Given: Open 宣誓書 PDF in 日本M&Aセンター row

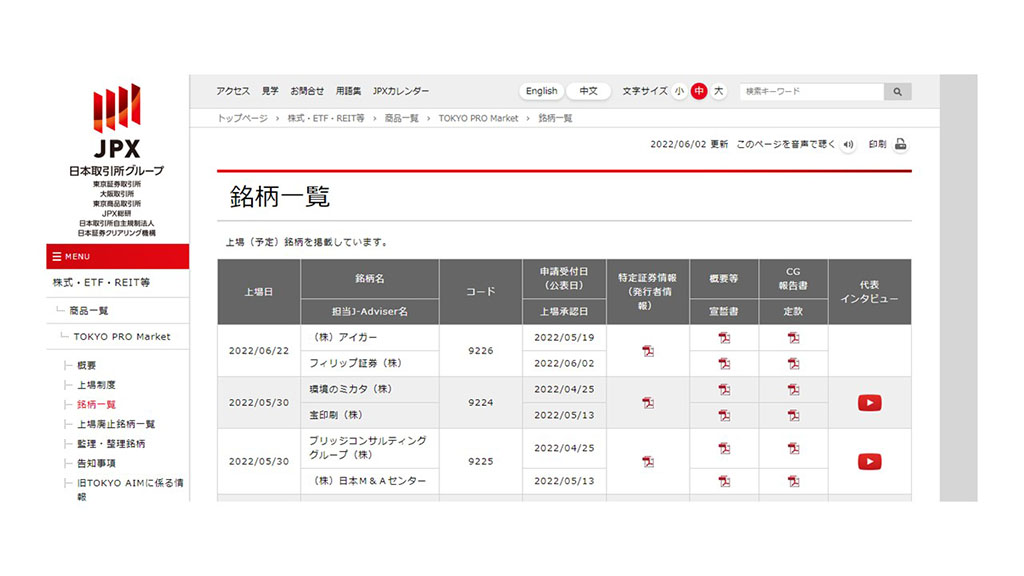Looking at the screenshot, I should click(724, 481).
